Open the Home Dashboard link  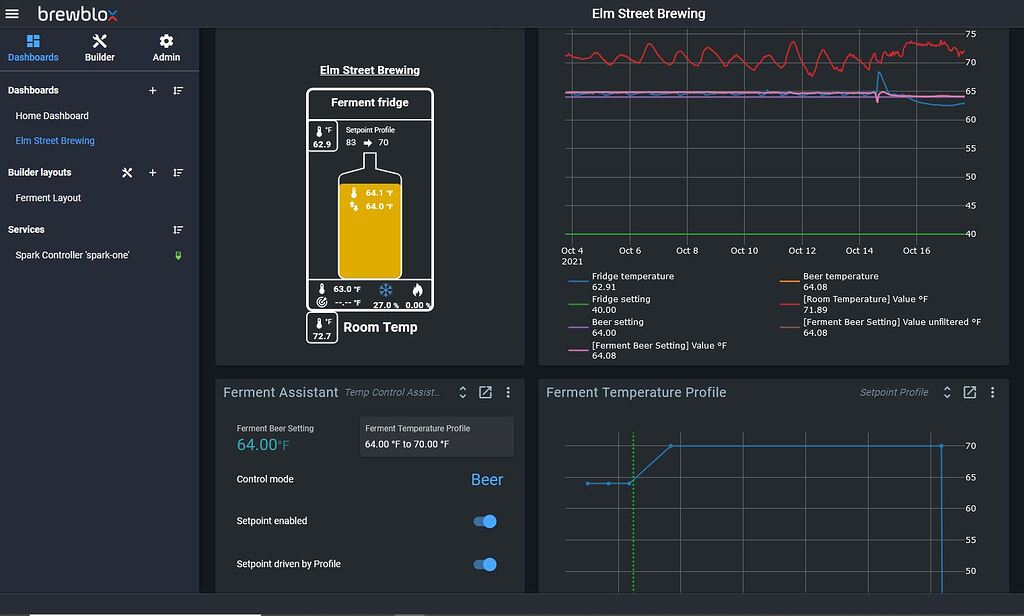(52, 116)
